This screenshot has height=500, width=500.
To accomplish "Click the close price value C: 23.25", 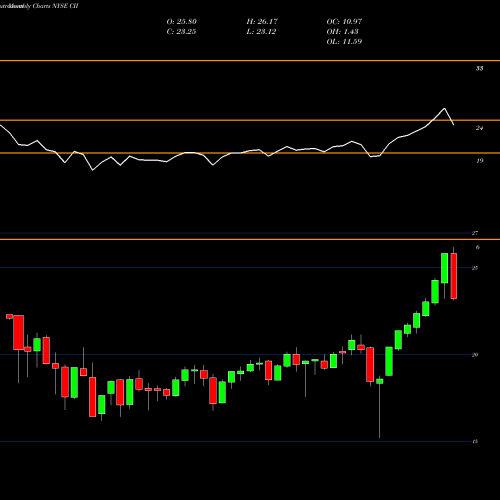I will click(181, 32).
